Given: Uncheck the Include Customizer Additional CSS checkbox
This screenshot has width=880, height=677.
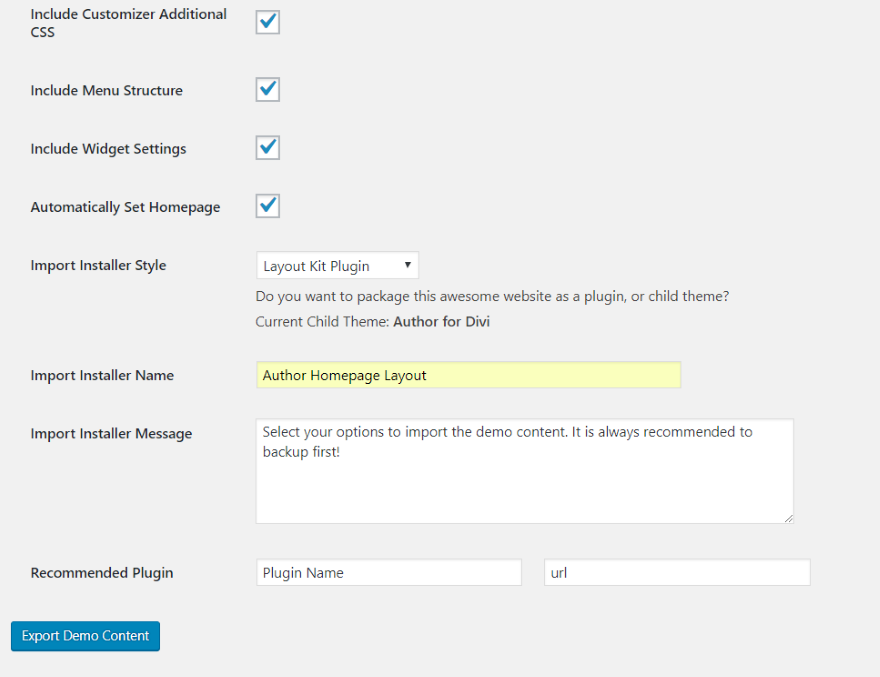Looking at the screenshot, I should point(267,22).
